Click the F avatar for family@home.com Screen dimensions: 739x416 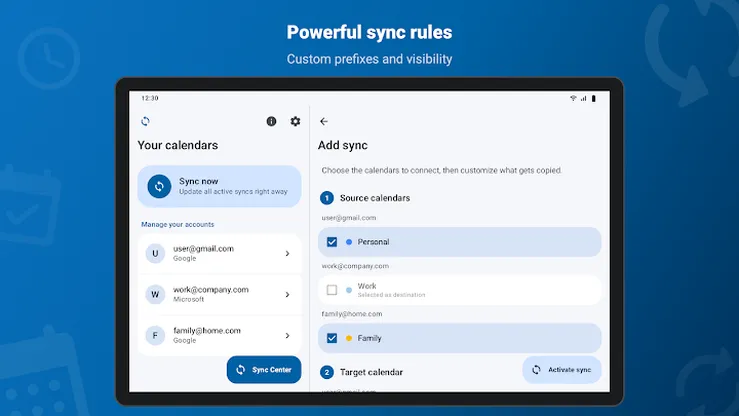pos(155,335)
